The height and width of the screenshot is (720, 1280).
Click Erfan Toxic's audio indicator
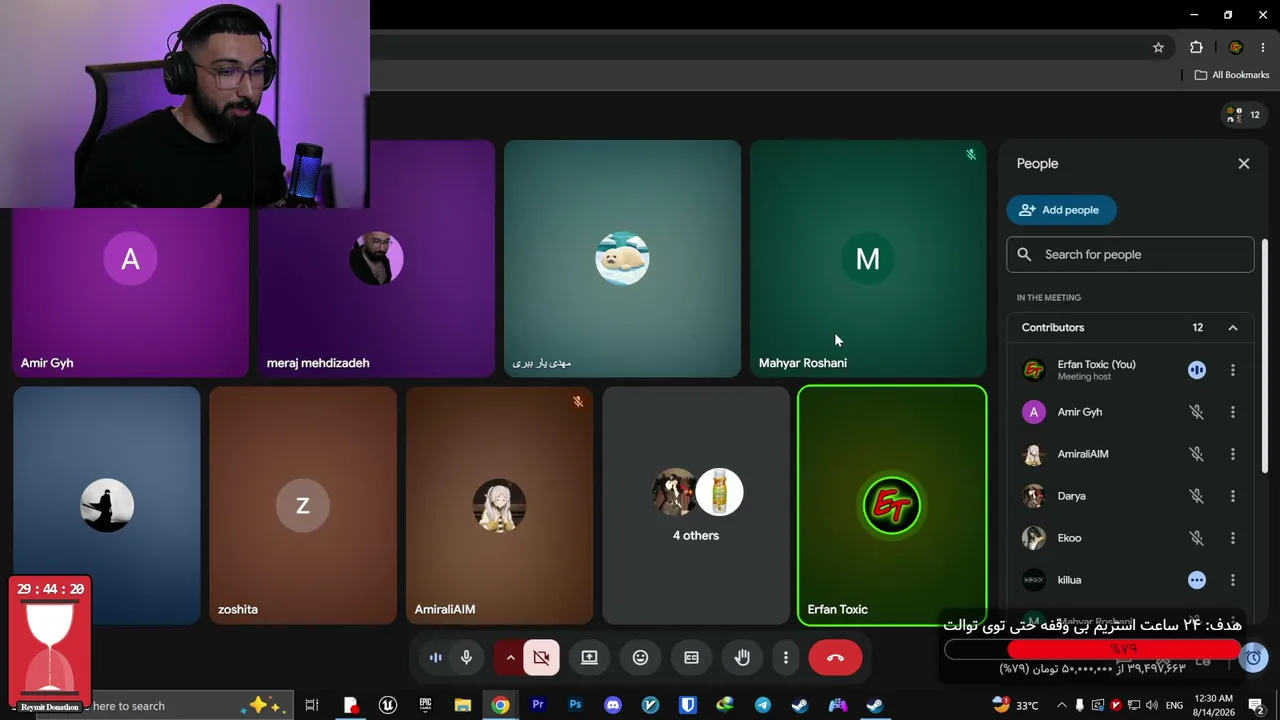(1197, 370)
